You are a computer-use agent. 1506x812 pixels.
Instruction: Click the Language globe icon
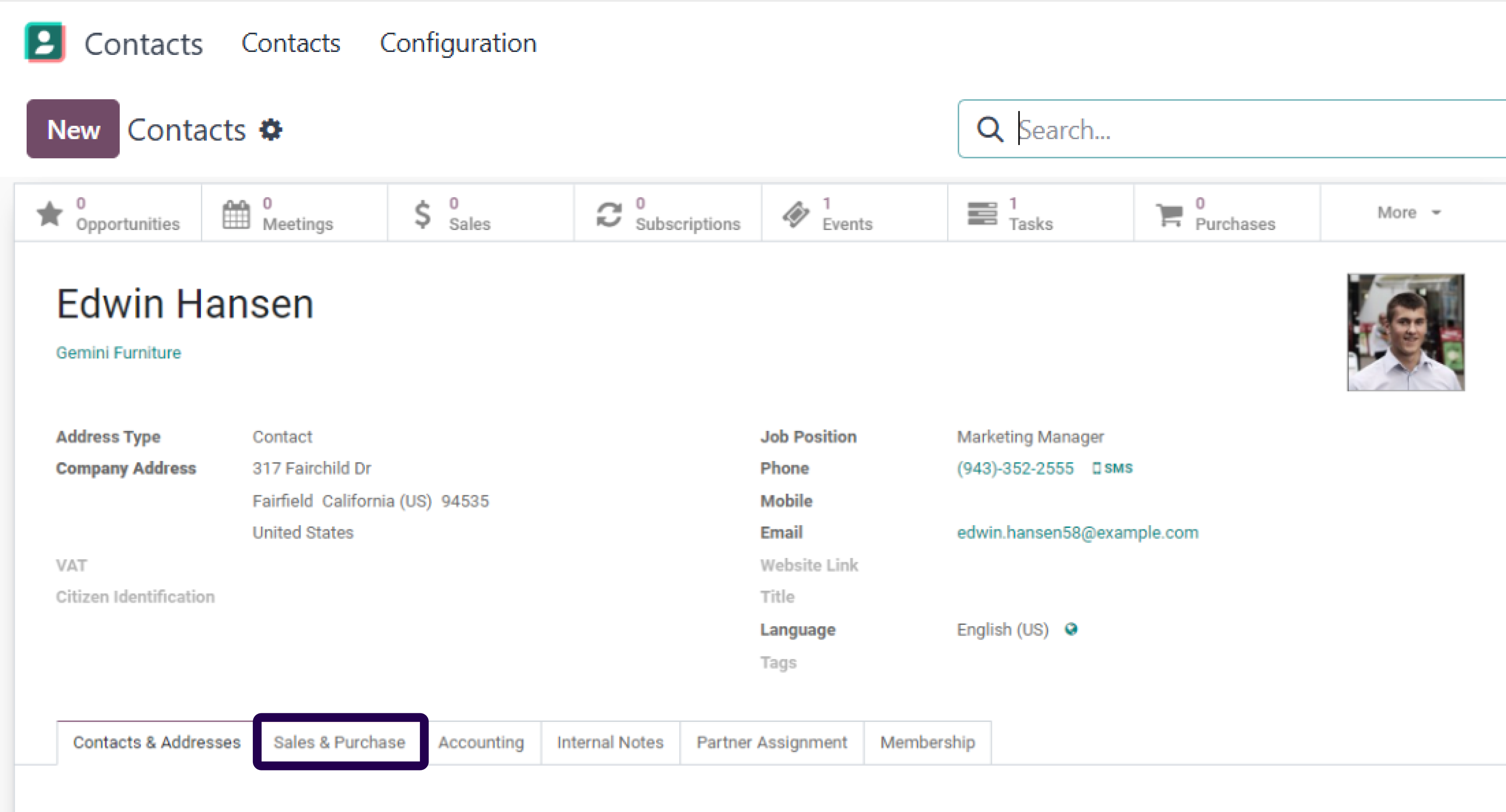point(1071,629)
